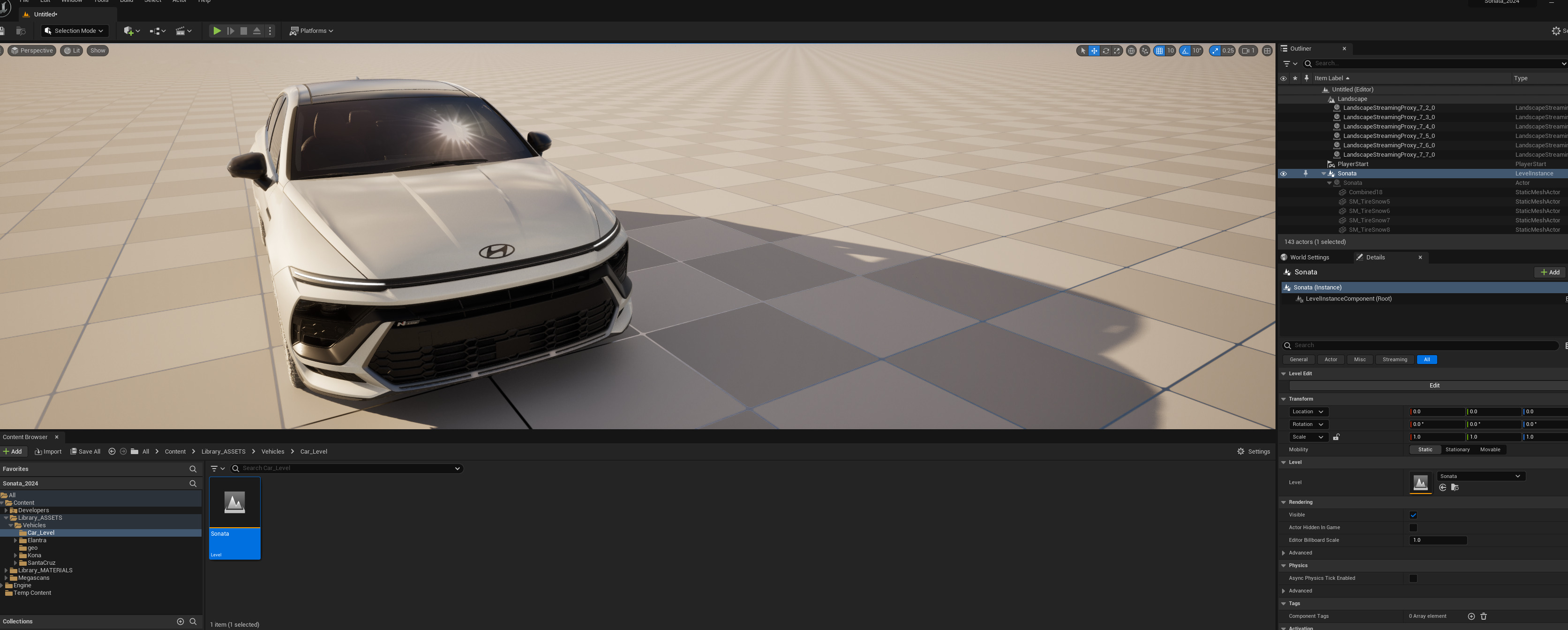The height and width of the screenshot is (630, 1568).
Task: Switch to the World Settings tab
Action: (1309, 257)
